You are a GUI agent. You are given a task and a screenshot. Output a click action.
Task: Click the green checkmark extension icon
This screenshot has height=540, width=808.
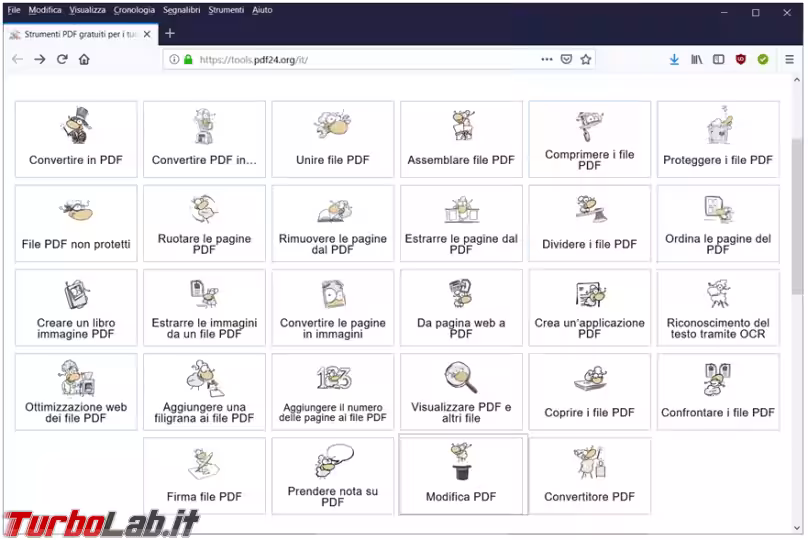click(763, 59)
